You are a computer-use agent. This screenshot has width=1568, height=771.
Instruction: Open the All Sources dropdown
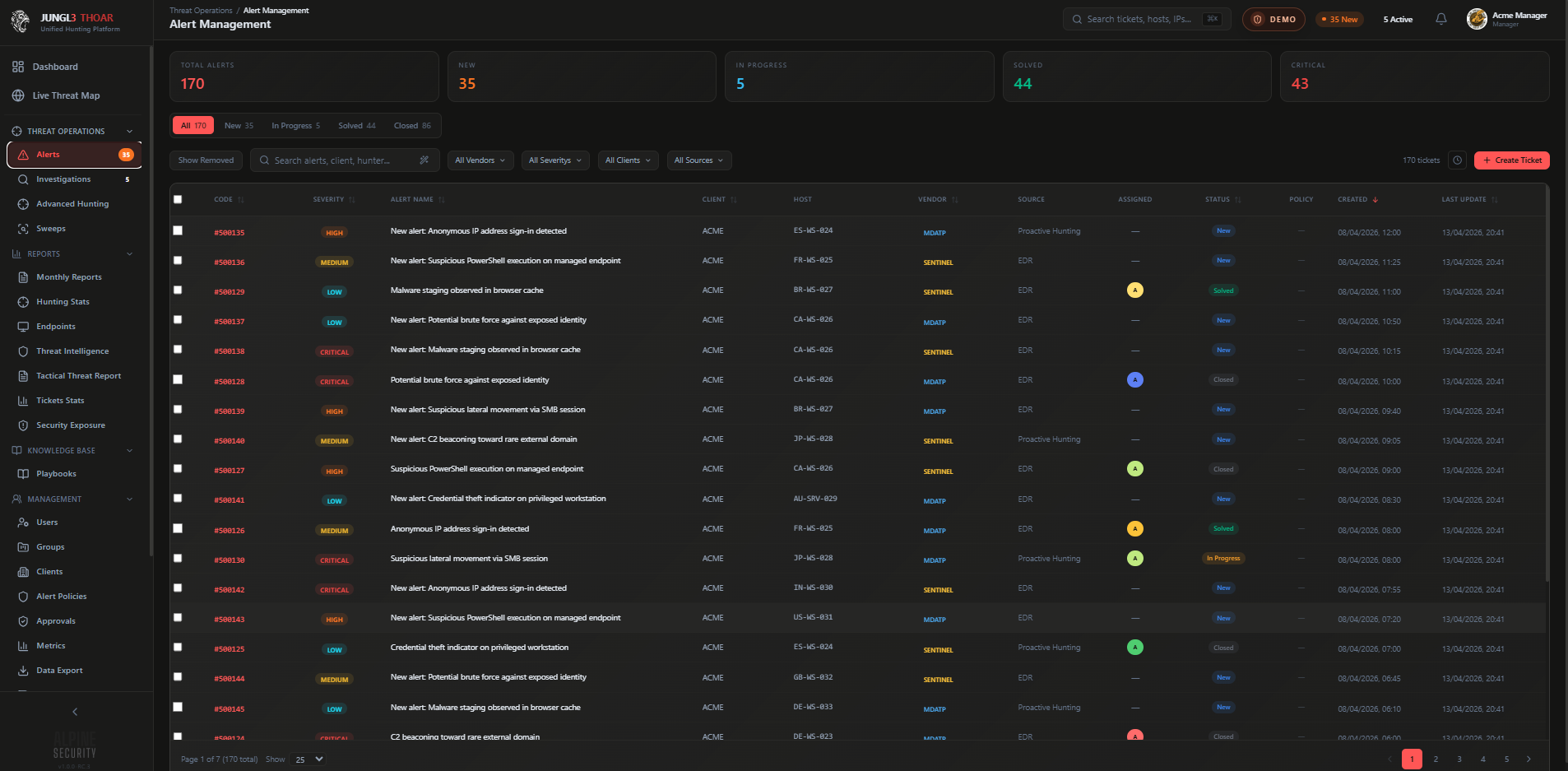pyautogui.click(x=698, y=160)
